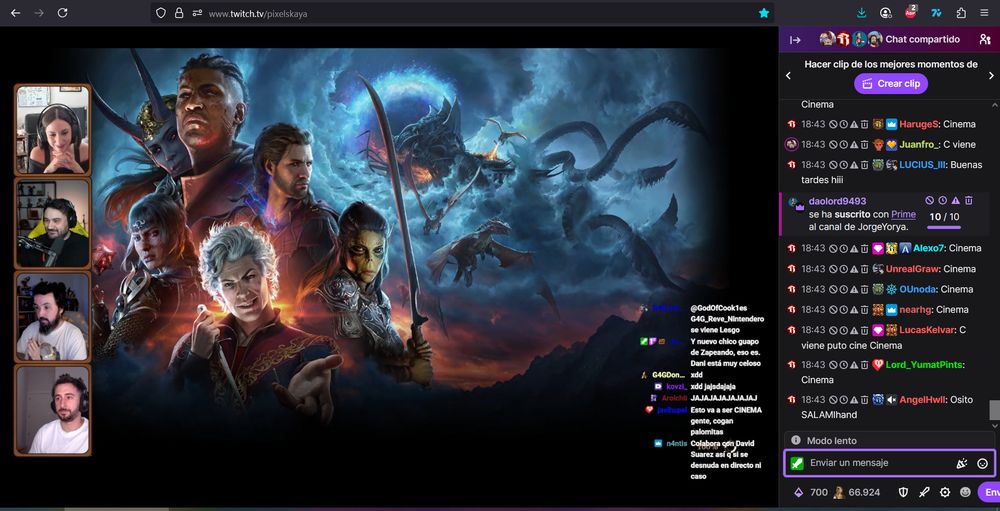Ban UnrealGraw with the ban icon
1000x511 pixels.
(x=833, y=269)
